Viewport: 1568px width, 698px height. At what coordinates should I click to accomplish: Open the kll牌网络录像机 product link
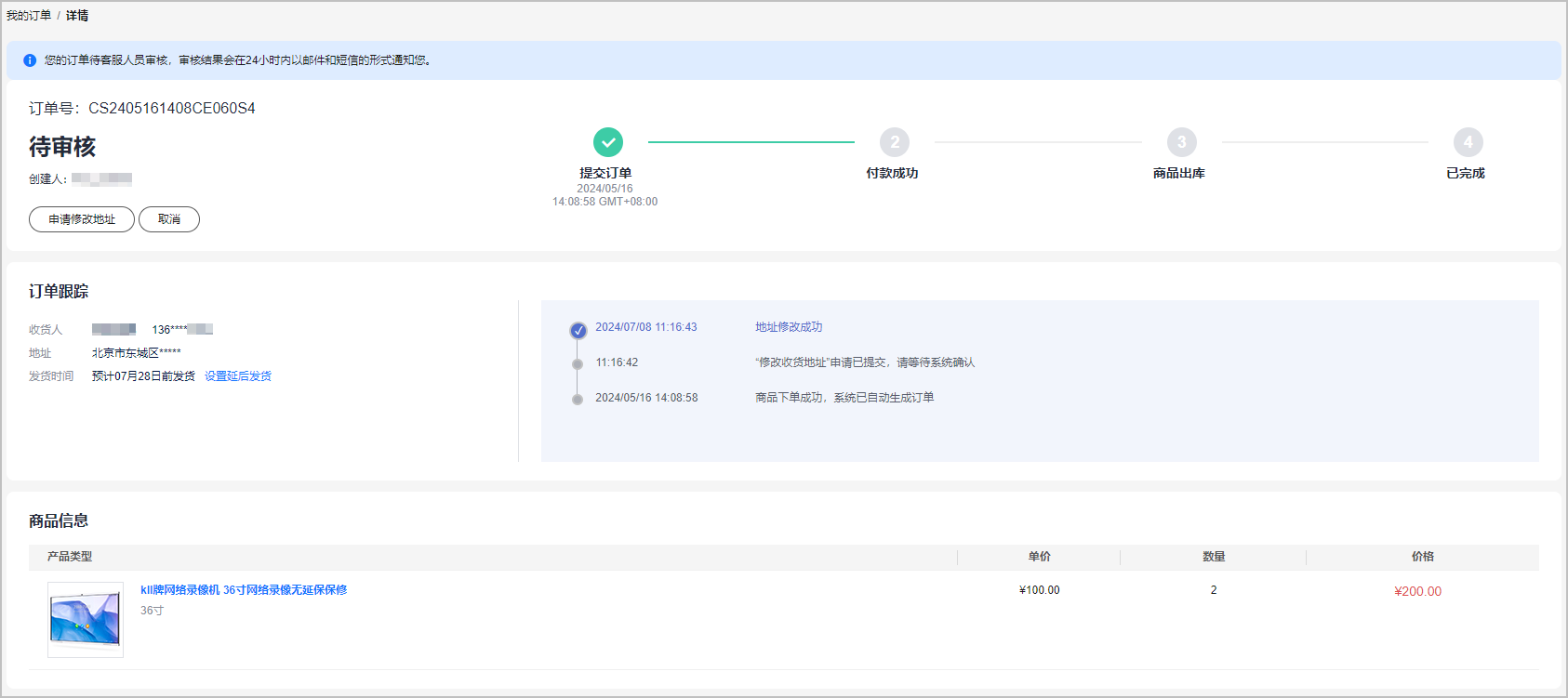(244, 590)
